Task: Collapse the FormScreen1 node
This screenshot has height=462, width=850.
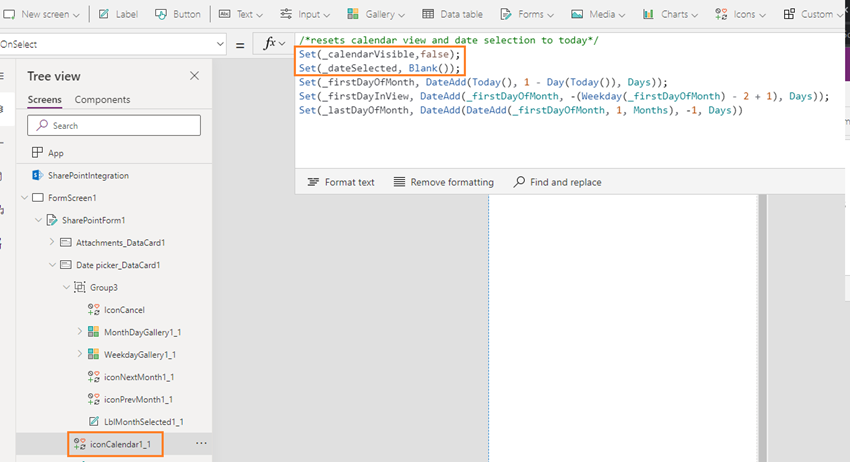Action: click(x=24, y=198)
